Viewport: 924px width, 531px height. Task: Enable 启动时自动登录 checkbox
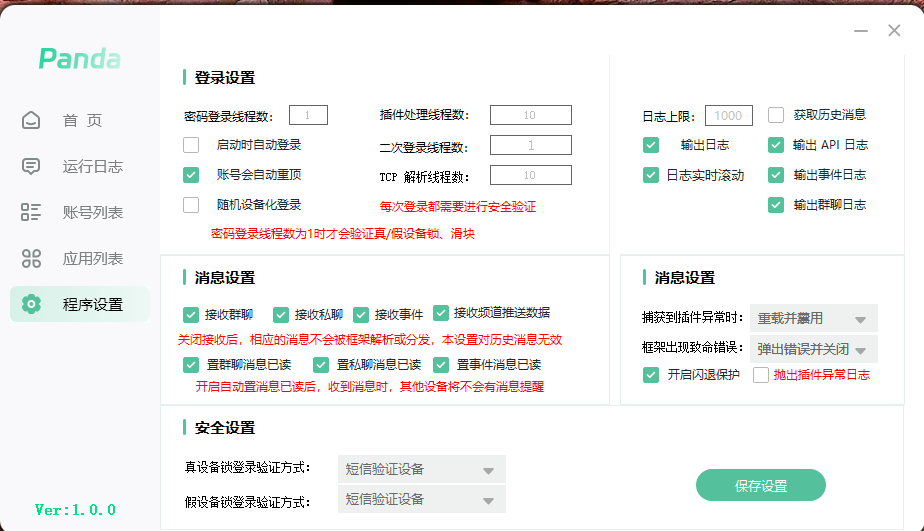pyautogui.click(x=191, y=145)
